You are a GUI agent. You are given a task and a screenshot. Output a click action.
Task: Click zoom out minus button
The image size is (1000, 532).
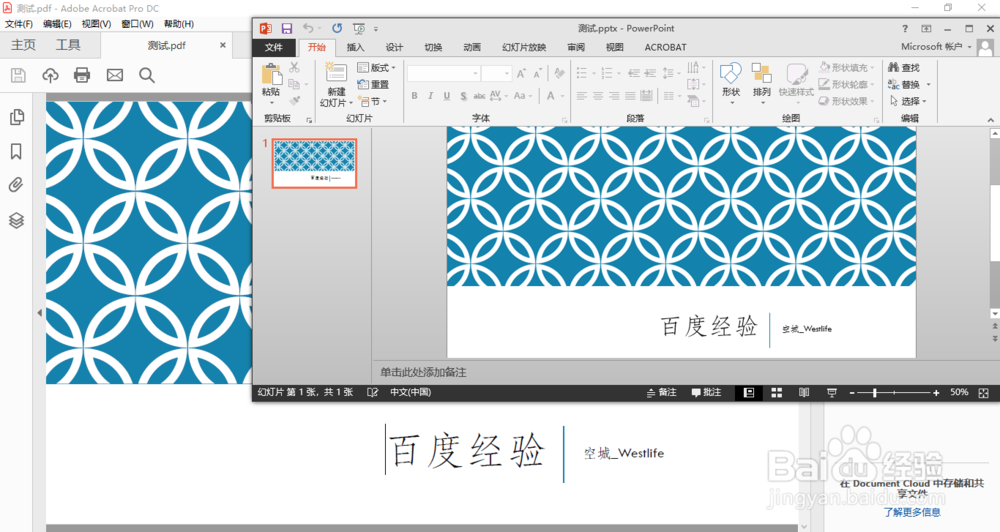click(852, 393)
